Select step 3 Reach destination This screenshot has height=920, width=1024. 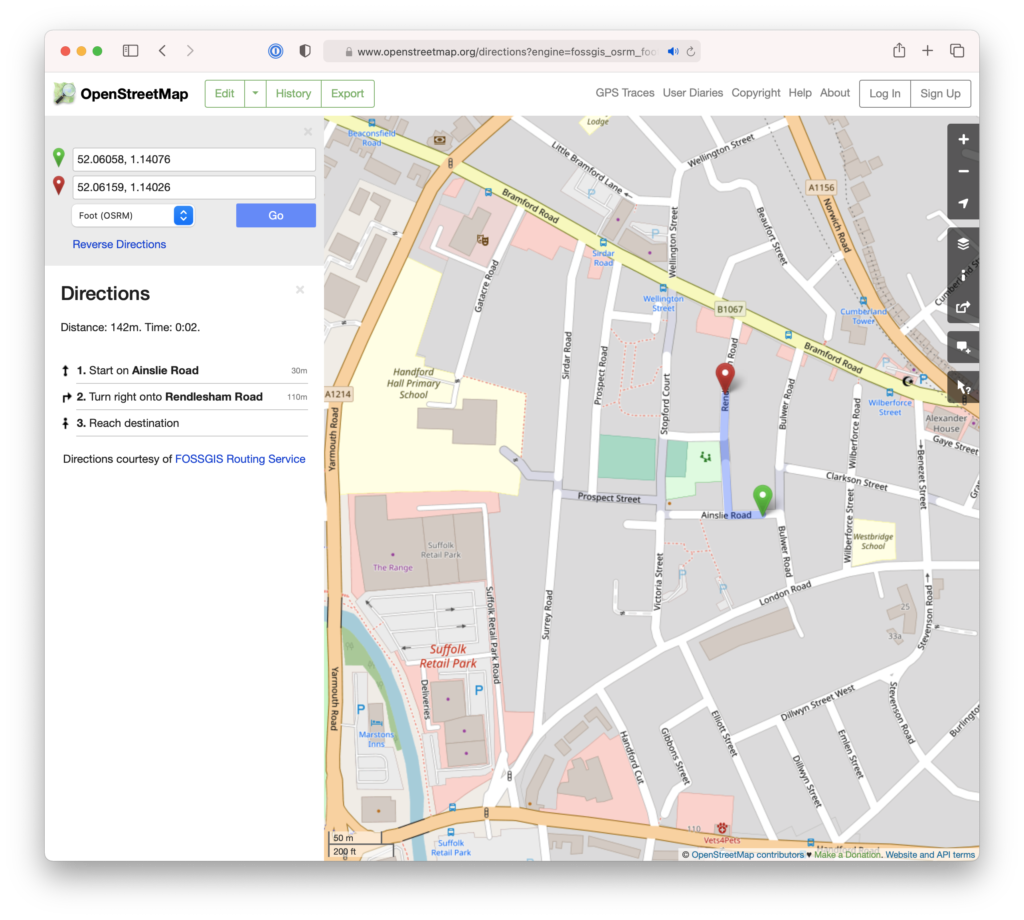pyautogui.click(x=184, y=423)
